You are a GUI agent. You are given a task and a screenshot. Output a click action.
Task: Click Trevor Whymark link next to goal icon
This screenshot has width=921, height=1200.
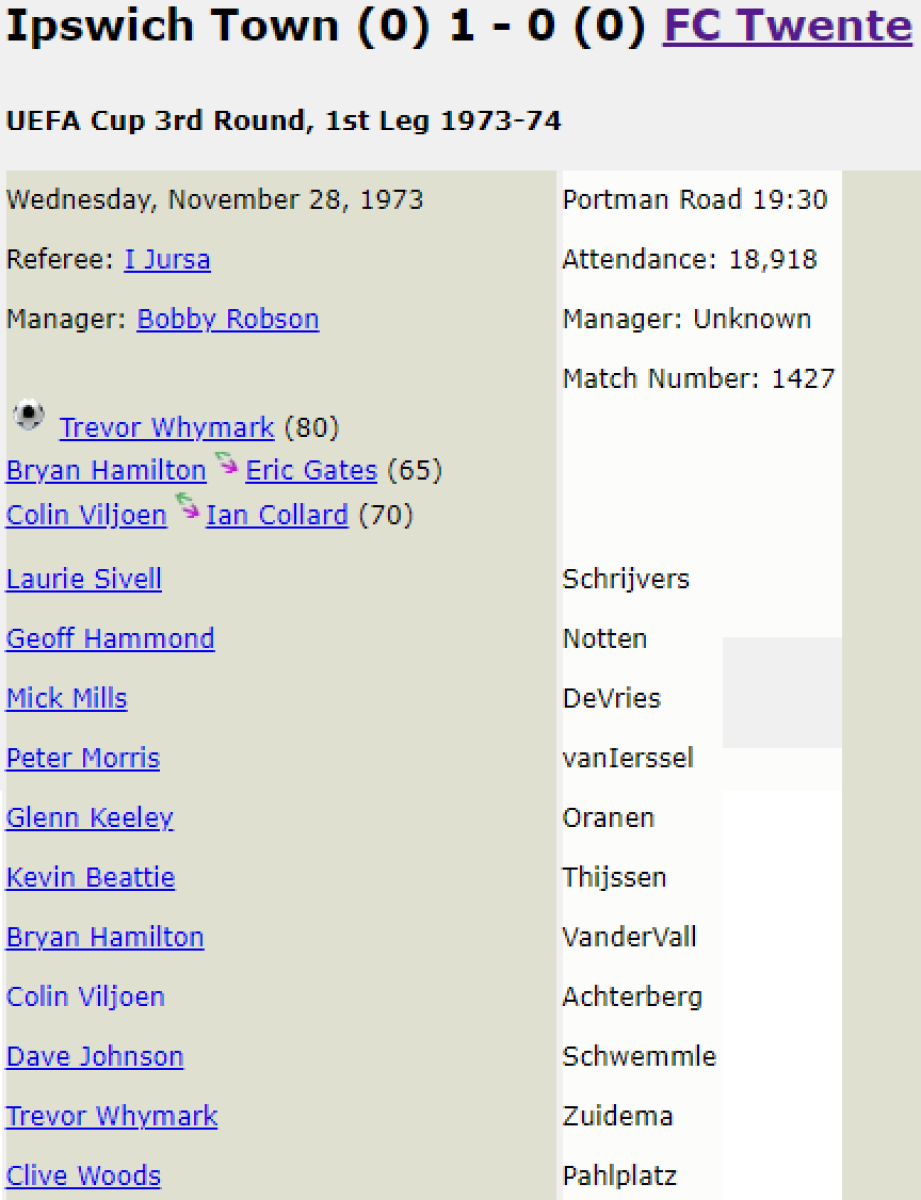[167, 428]
